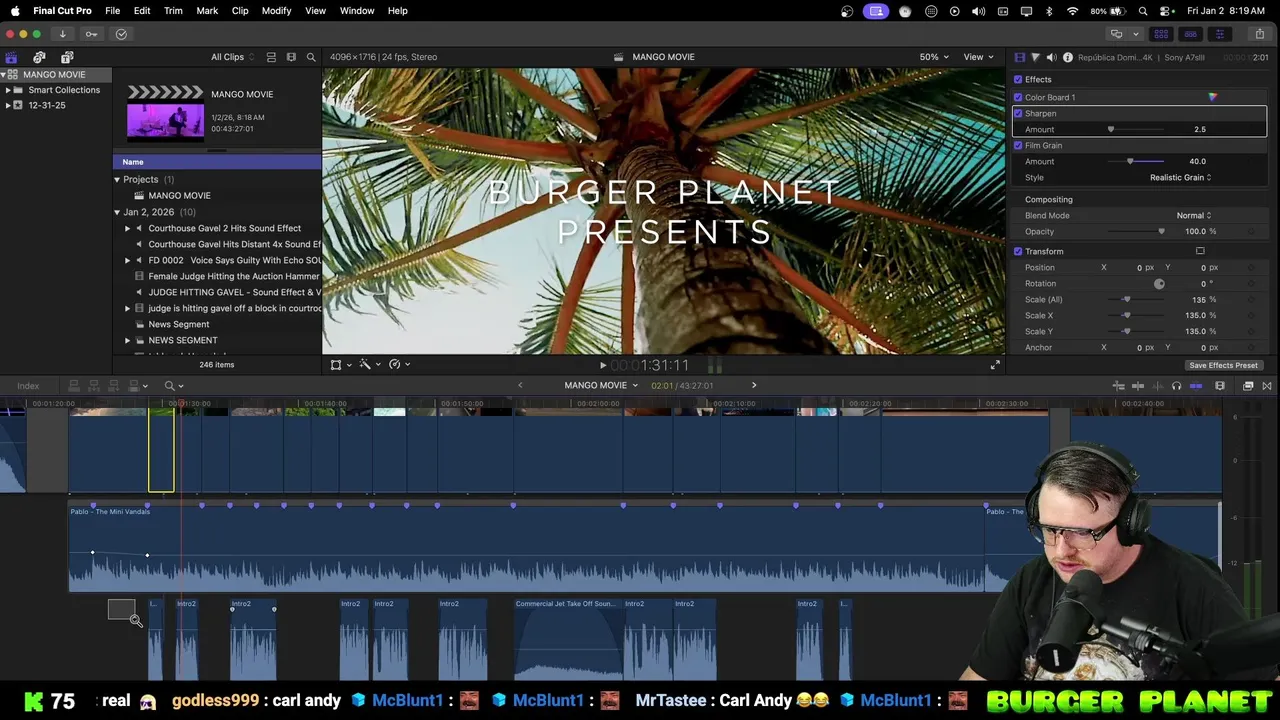The width and height of the screenshot is (1280, 720).
Task: Open the Color inspector
Action: [x=1035, y=57]
